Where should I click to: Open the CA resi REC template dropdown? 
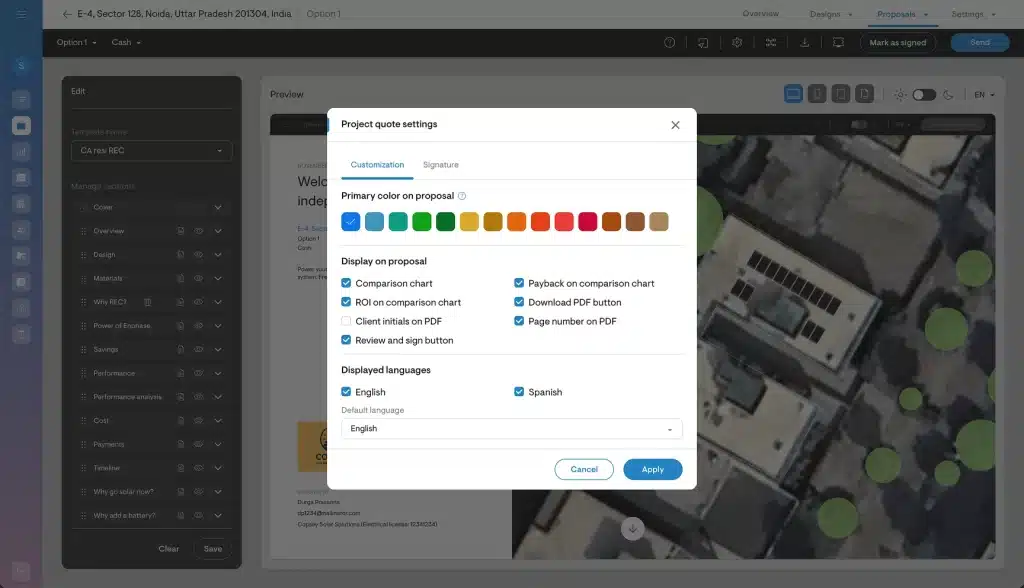(x=151, y=151)
